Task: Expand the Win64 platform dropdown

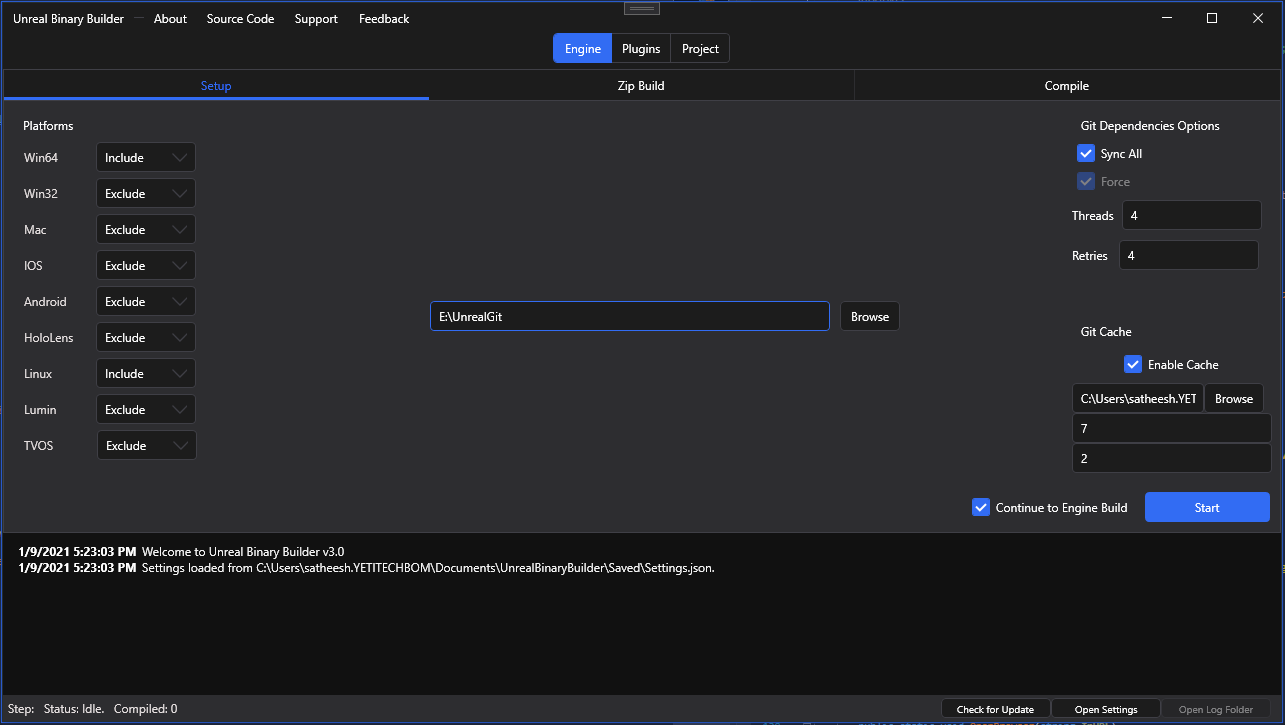Action: [146, 157]
